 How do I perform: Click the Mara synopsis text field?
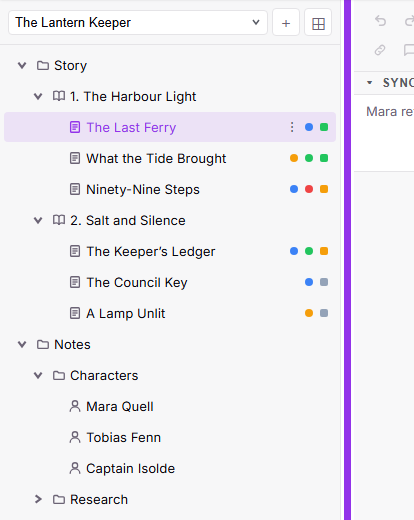pyautogui.click(x=384, y=133)
